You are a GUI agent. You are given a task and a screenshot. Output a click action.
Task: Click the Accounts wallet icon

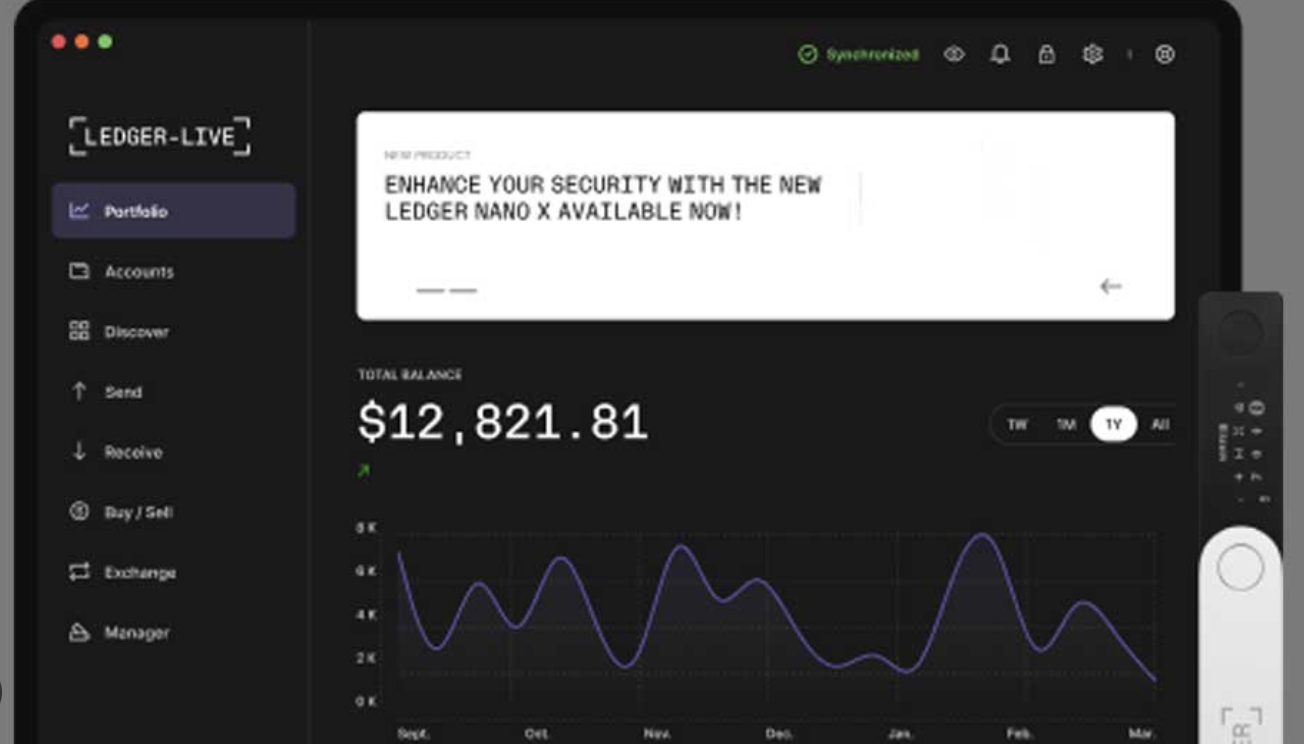tap(79, 271)
